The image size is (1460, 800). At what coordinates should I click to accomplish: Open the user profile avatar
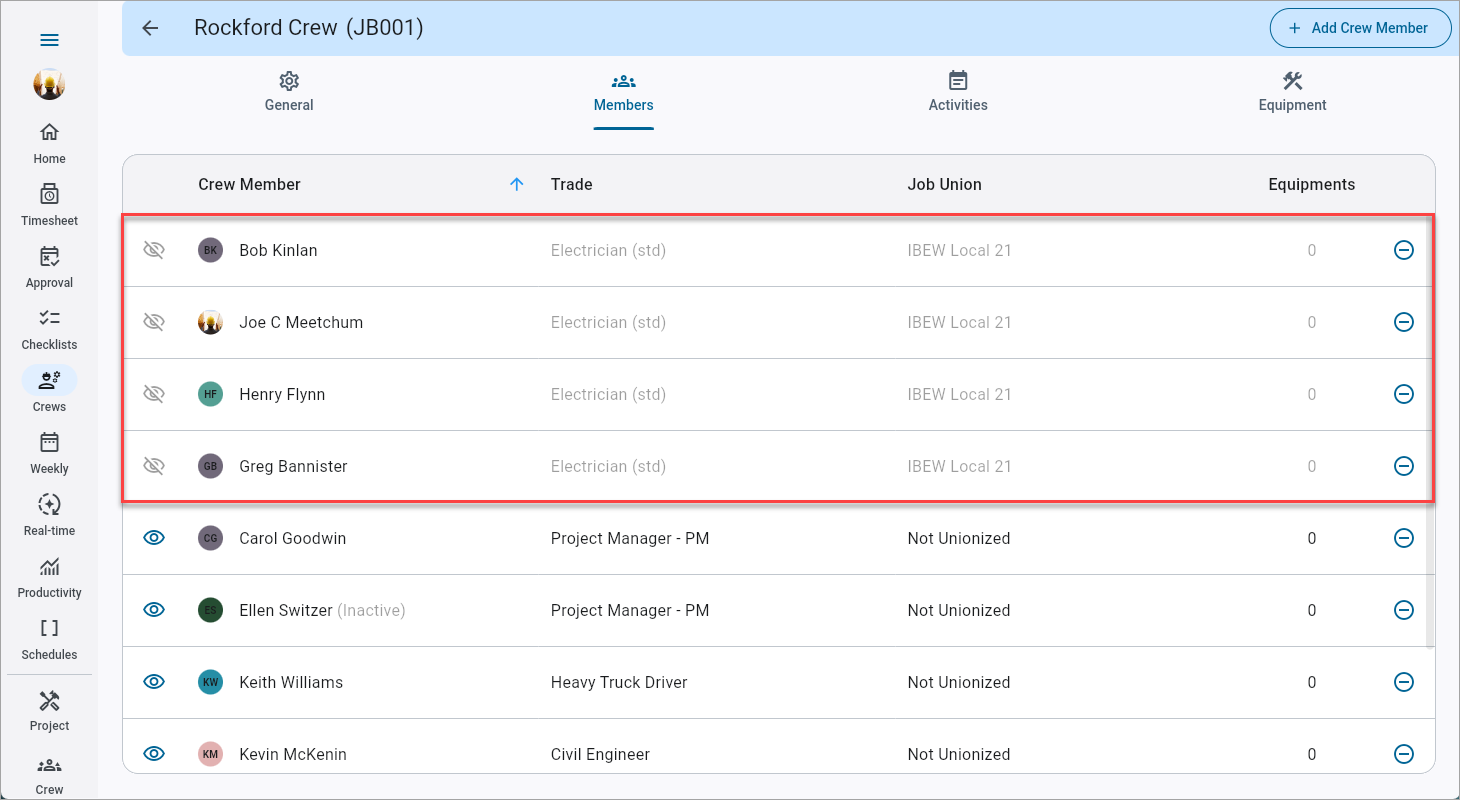click(x=48, y=85)
